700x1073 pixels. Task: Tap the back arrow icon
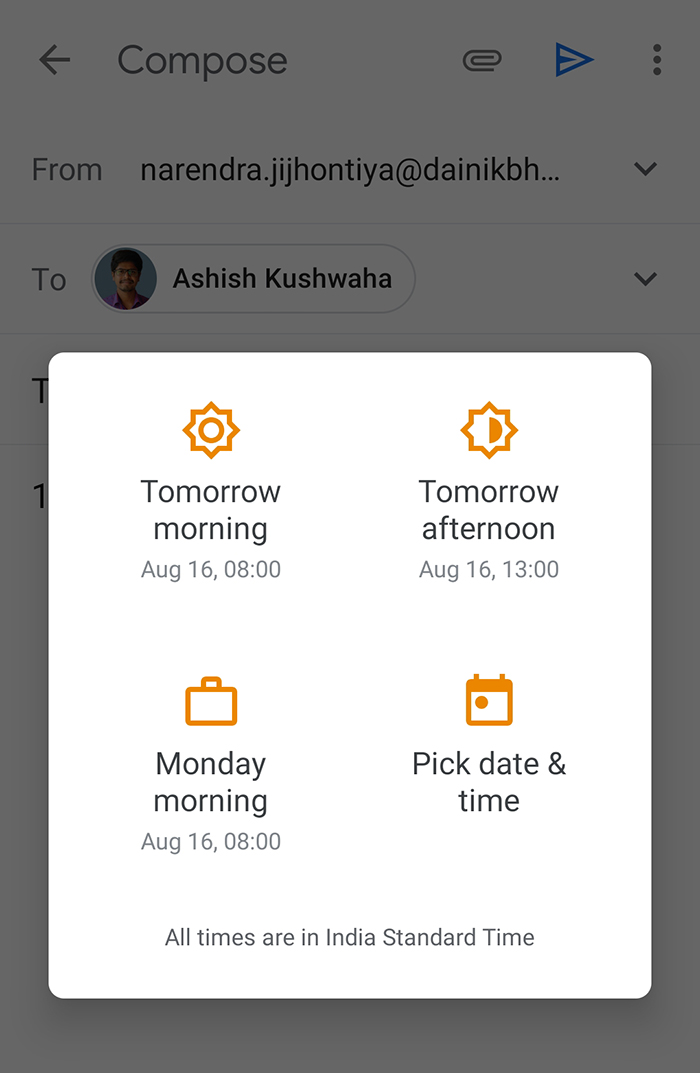(55, 60)
